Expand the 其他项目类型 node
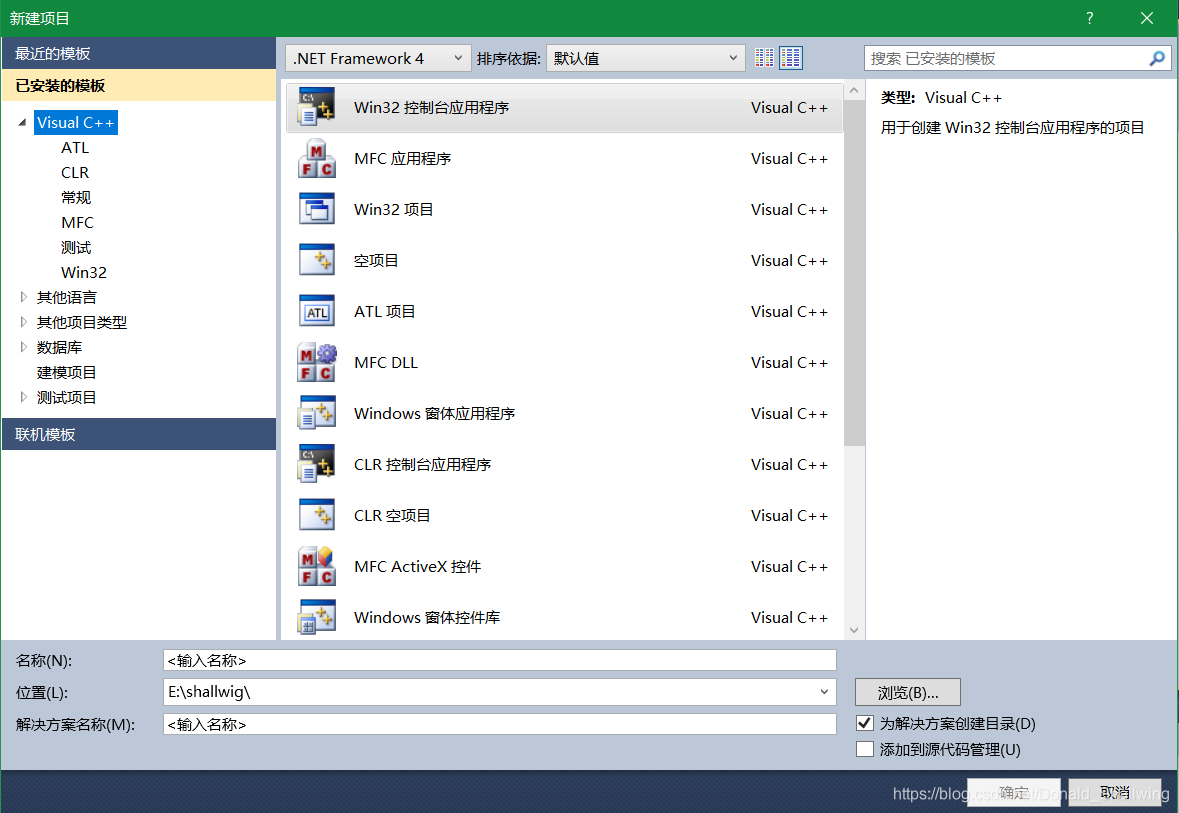This screenshot has height=813, width=1179. [23, 322]
